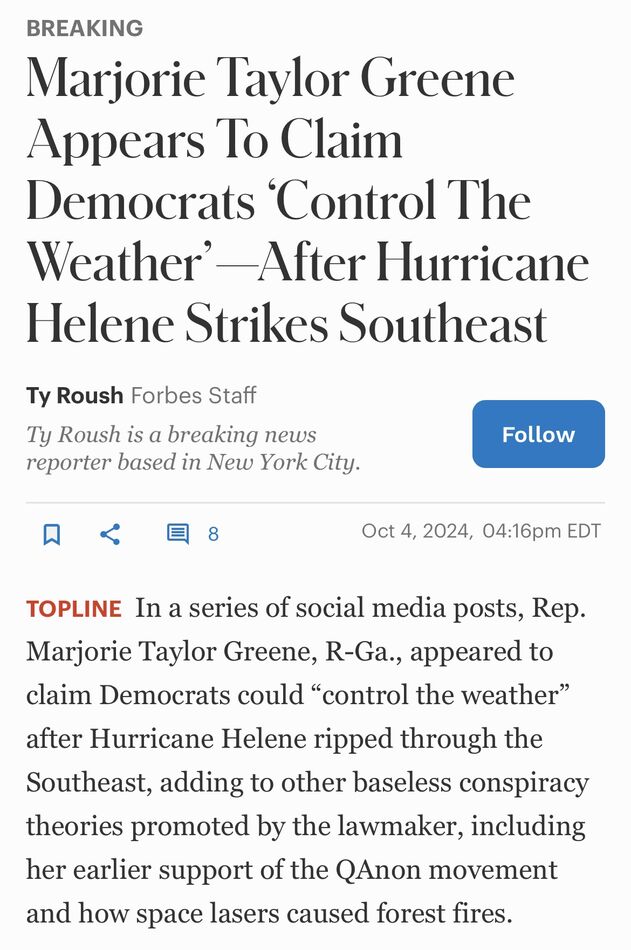Click the comment count number 8
Screen dimensions: 631x950
213,534
